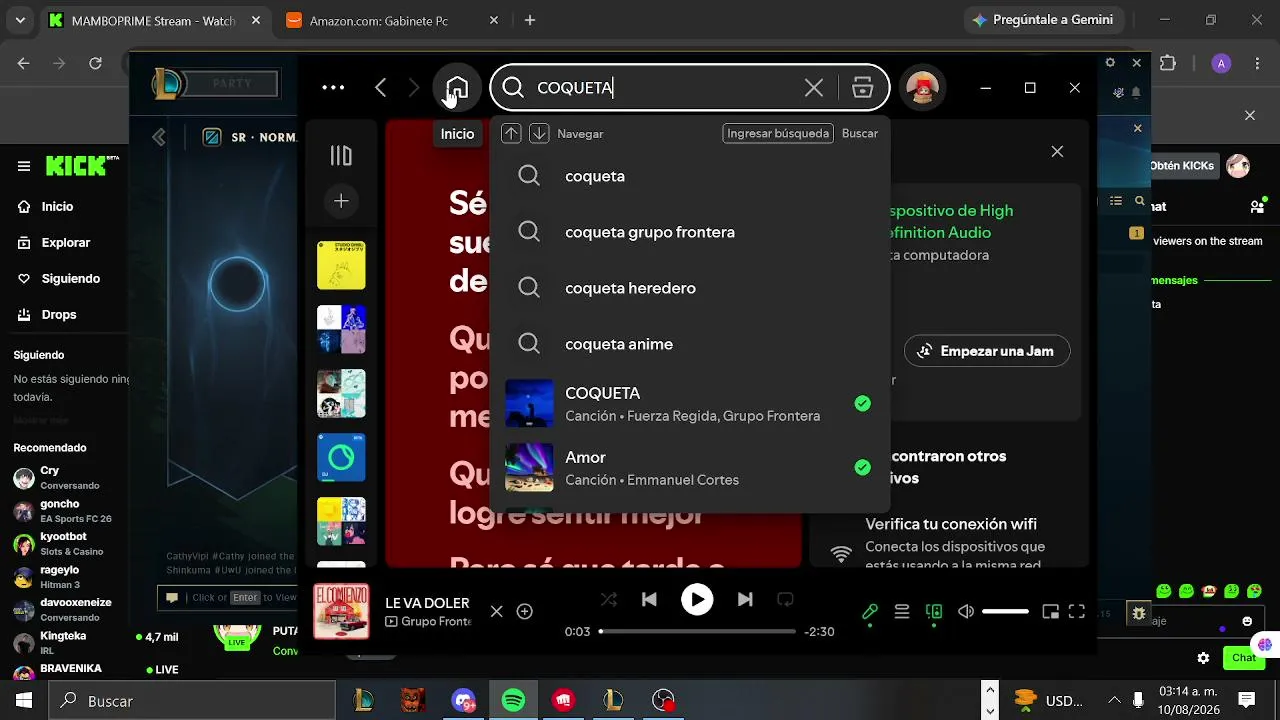Toggle saved checkmark for COQUETA song
Viewport: 1280px width, 720px height.
coord(862,403)
